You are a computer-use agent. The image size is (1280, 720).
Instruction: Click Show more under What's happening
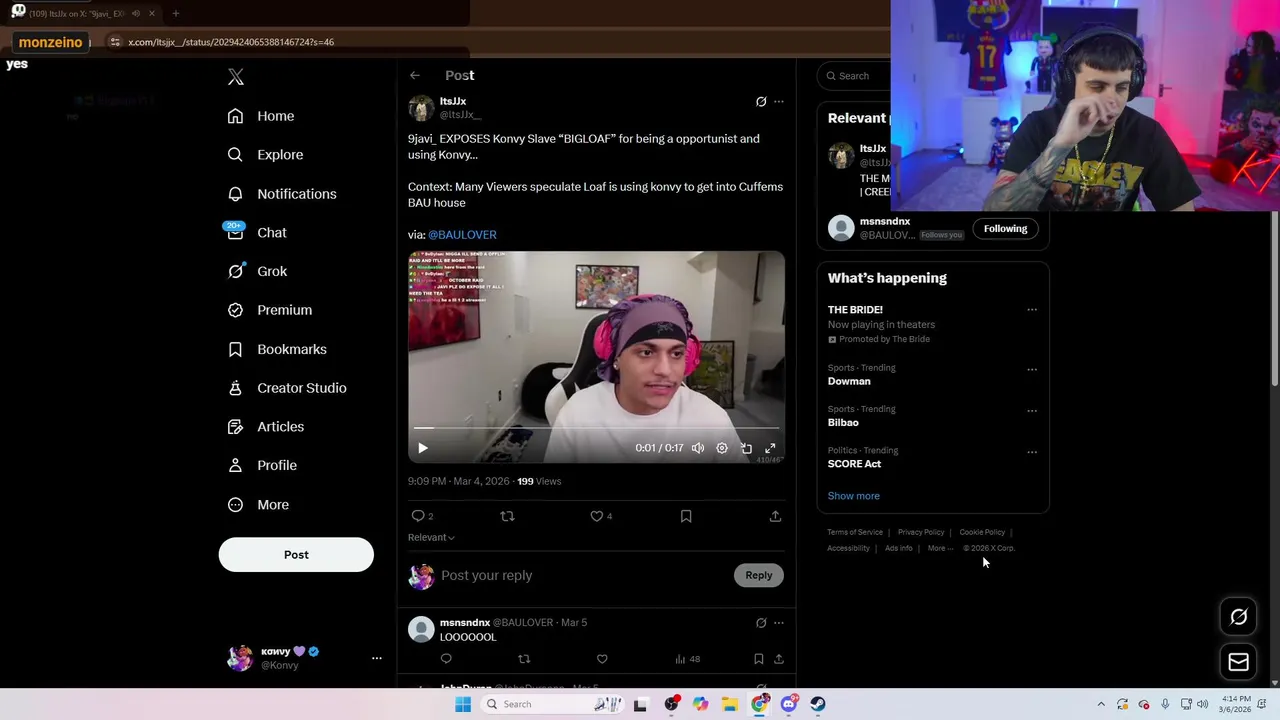853,496
